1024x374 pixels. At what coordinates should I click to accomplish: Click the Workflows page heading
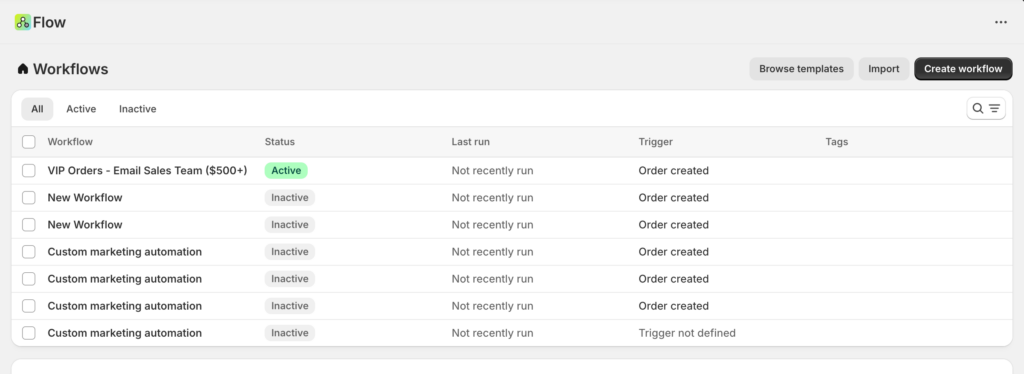[x=71, y=69]
